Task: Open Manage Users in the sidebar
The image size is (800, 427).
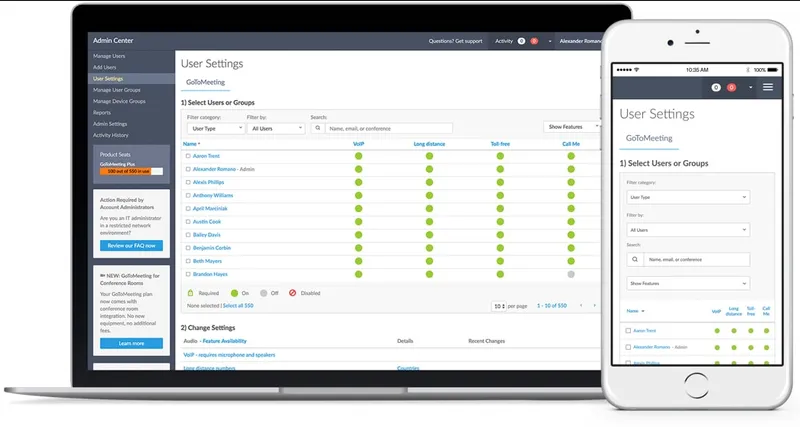Action: 109,56
